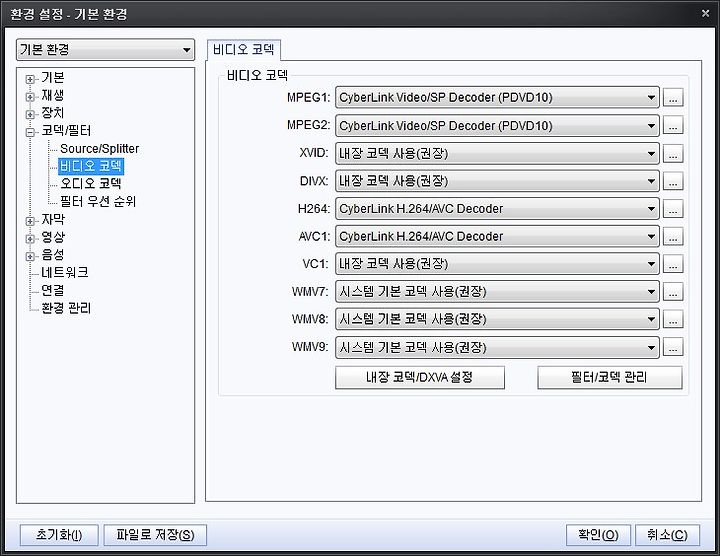The width and height of the screenshot is (720, 556).
Task: Click the '...' button next to WMV7
Action: [x=673, y=292]
